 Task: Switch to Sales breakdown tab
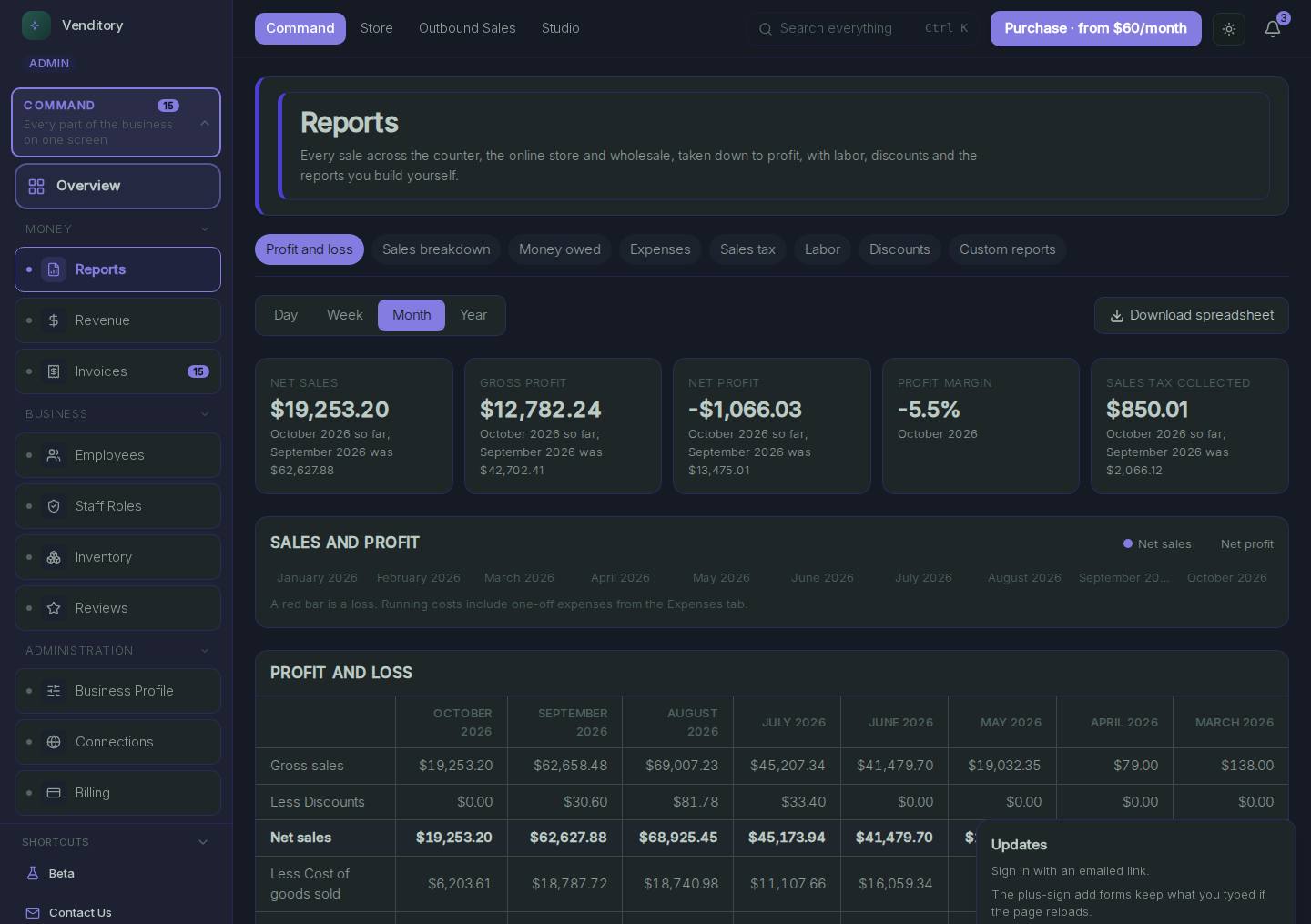436,249
